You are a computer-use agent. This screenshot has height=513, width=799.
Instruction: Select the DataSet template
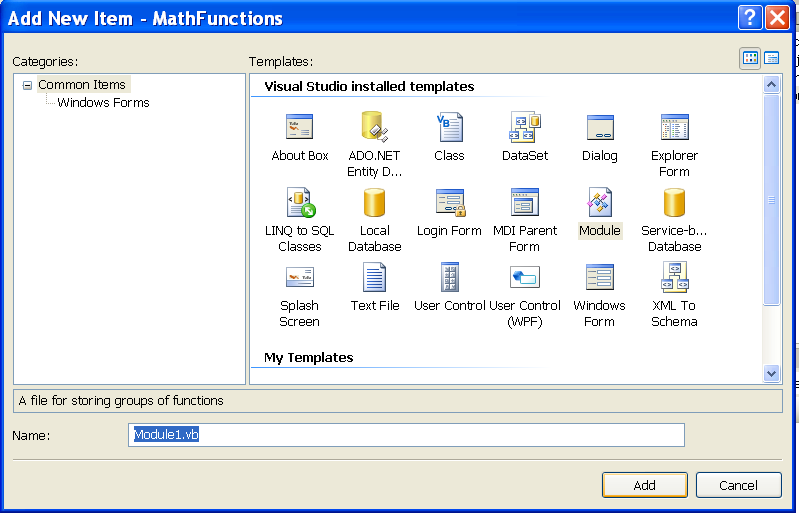pos(525,127)
